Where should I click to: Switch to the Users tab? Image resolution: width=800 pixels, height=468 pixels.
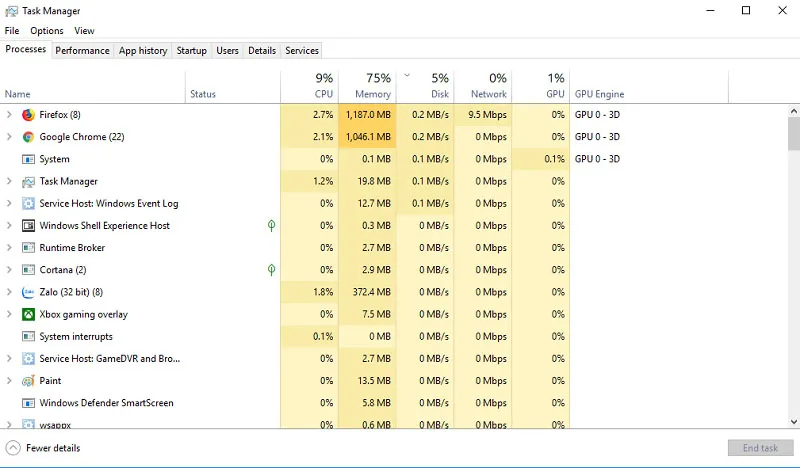[x=228, y=51]
